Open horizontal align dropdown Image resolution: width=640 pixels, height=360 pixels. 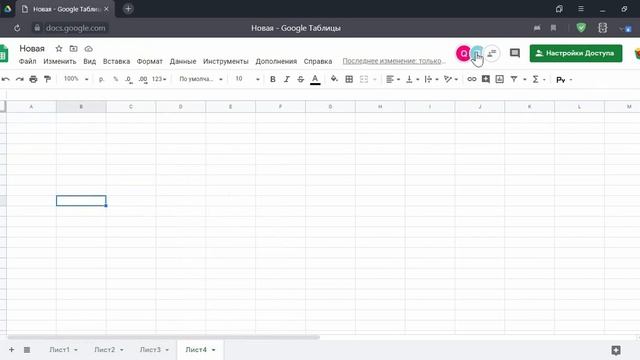point(393,79)
